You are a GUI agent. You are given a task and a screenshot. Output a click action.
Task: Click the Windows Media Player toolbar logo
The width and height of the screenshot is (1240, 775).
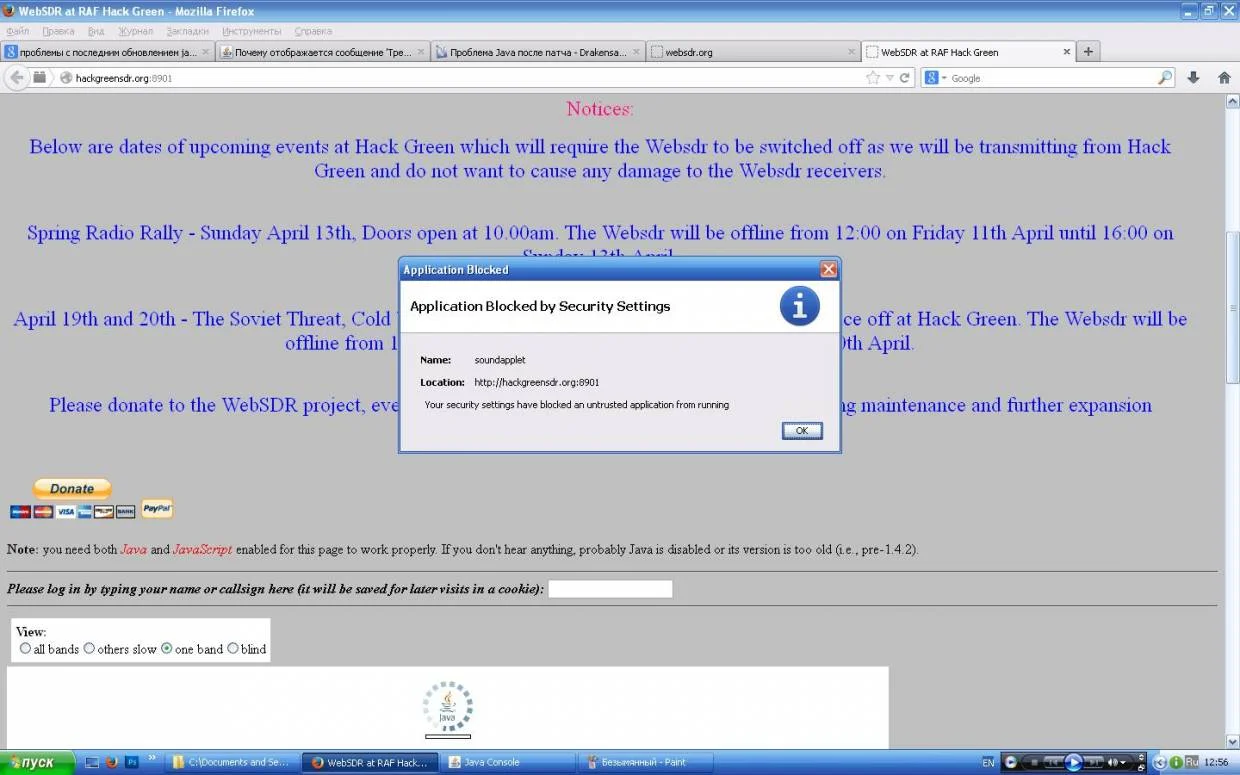tap(1011, 762)
